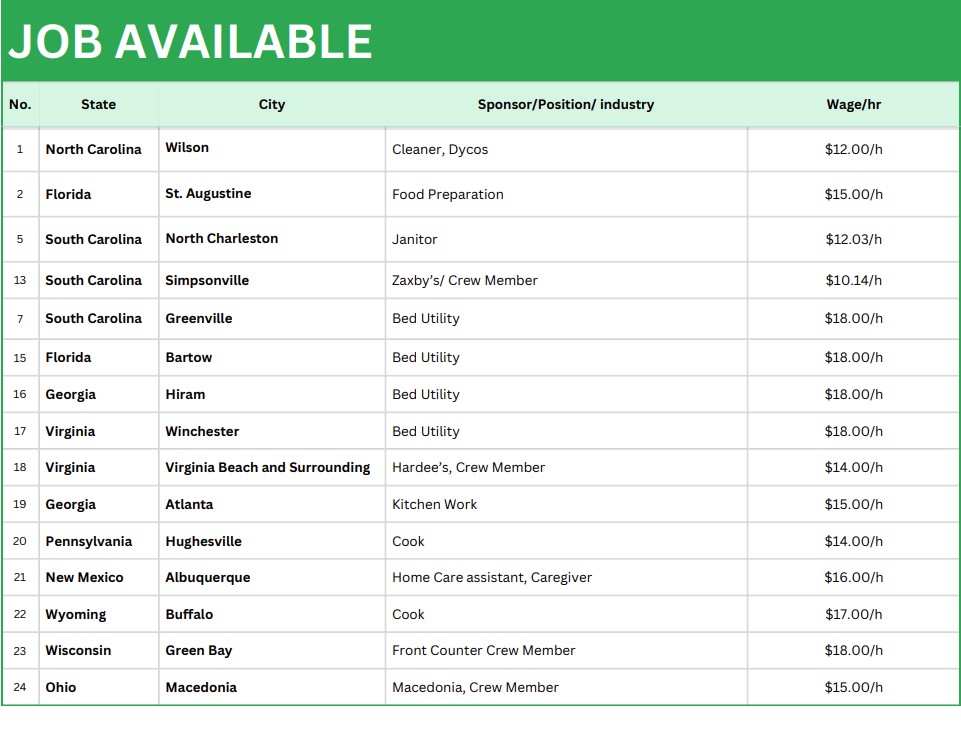The height and width of the screenshot is (742, 961).
Task: Click the No. column header
Action: click(x=20, y=104)
